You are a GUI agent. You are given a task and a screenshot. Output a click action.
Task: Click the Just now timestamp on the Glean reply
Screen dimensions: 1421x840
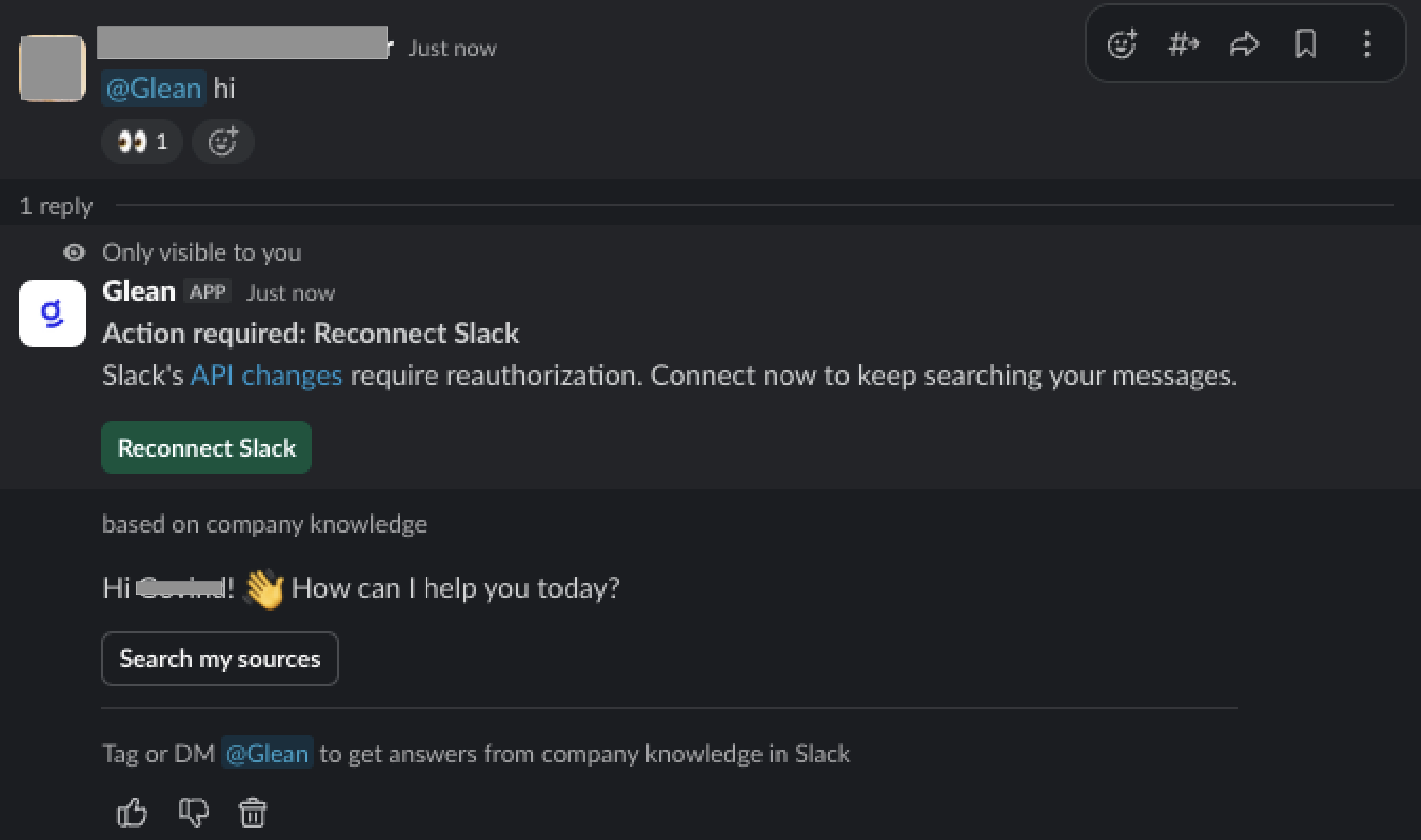coord(290,293)
